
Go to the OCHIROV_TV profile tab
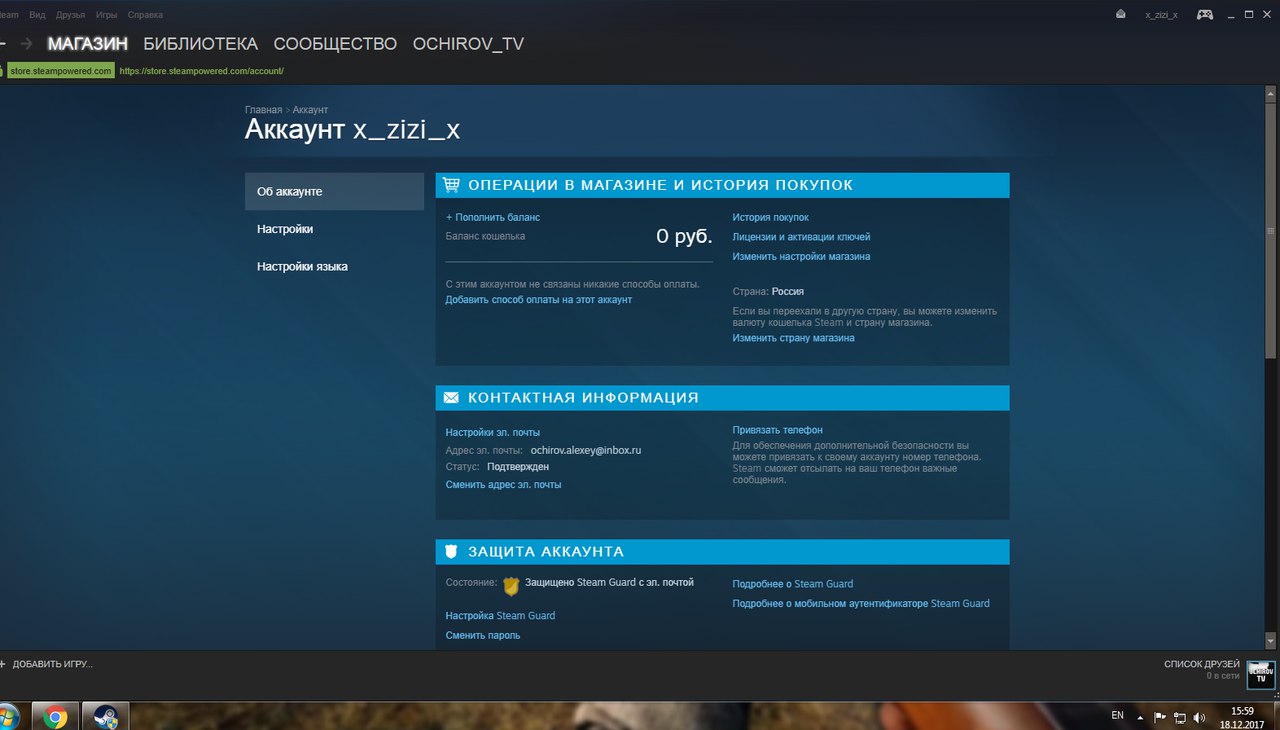(468, 44)
